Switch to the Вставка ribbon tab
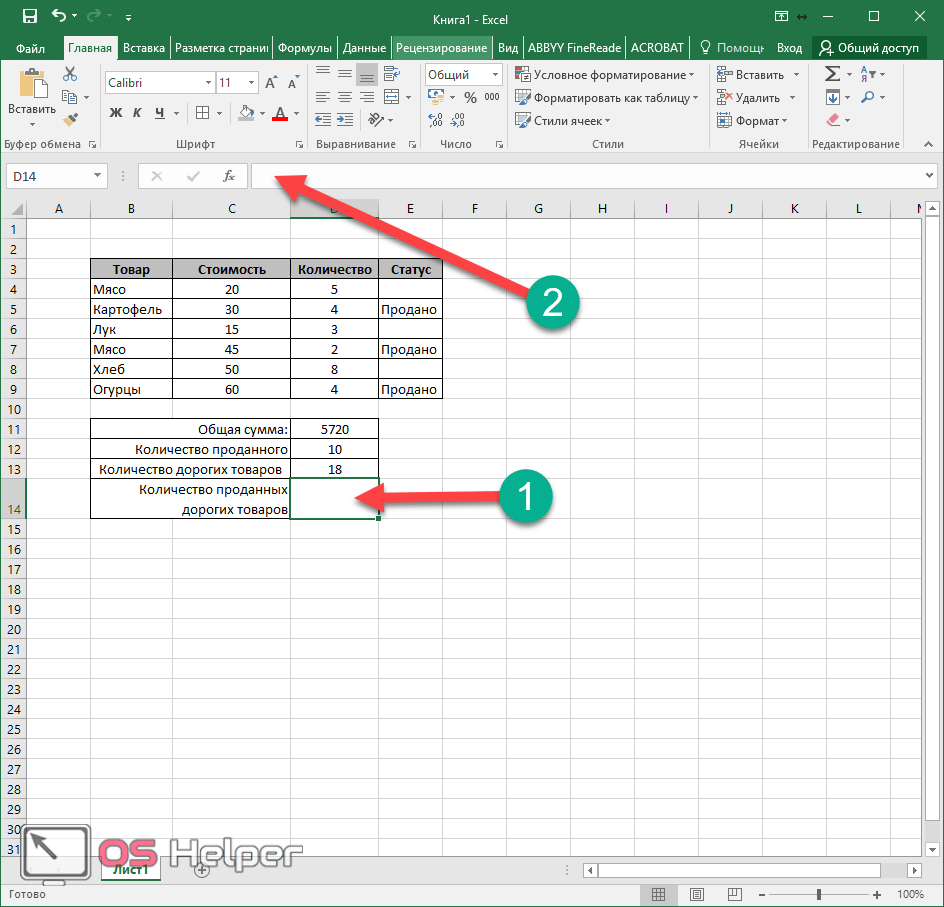This screenshot has width=944, height=907. point(144,48)
